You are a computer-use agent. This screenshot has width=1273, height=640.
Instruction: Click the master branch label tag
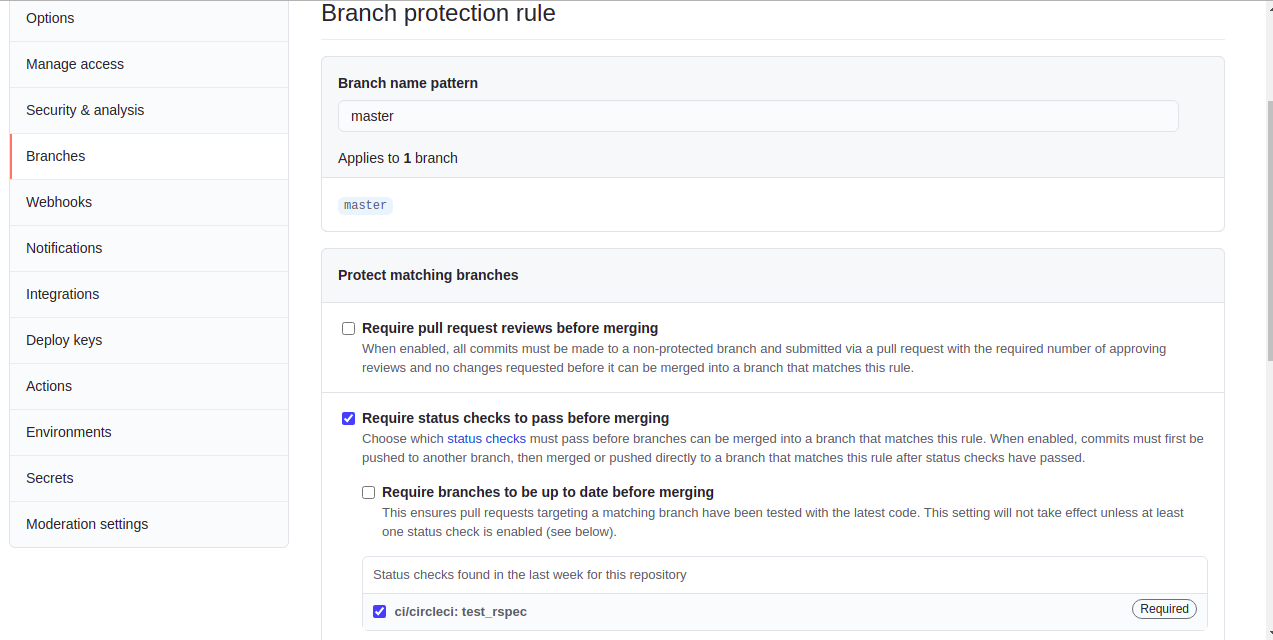[365, 205]
